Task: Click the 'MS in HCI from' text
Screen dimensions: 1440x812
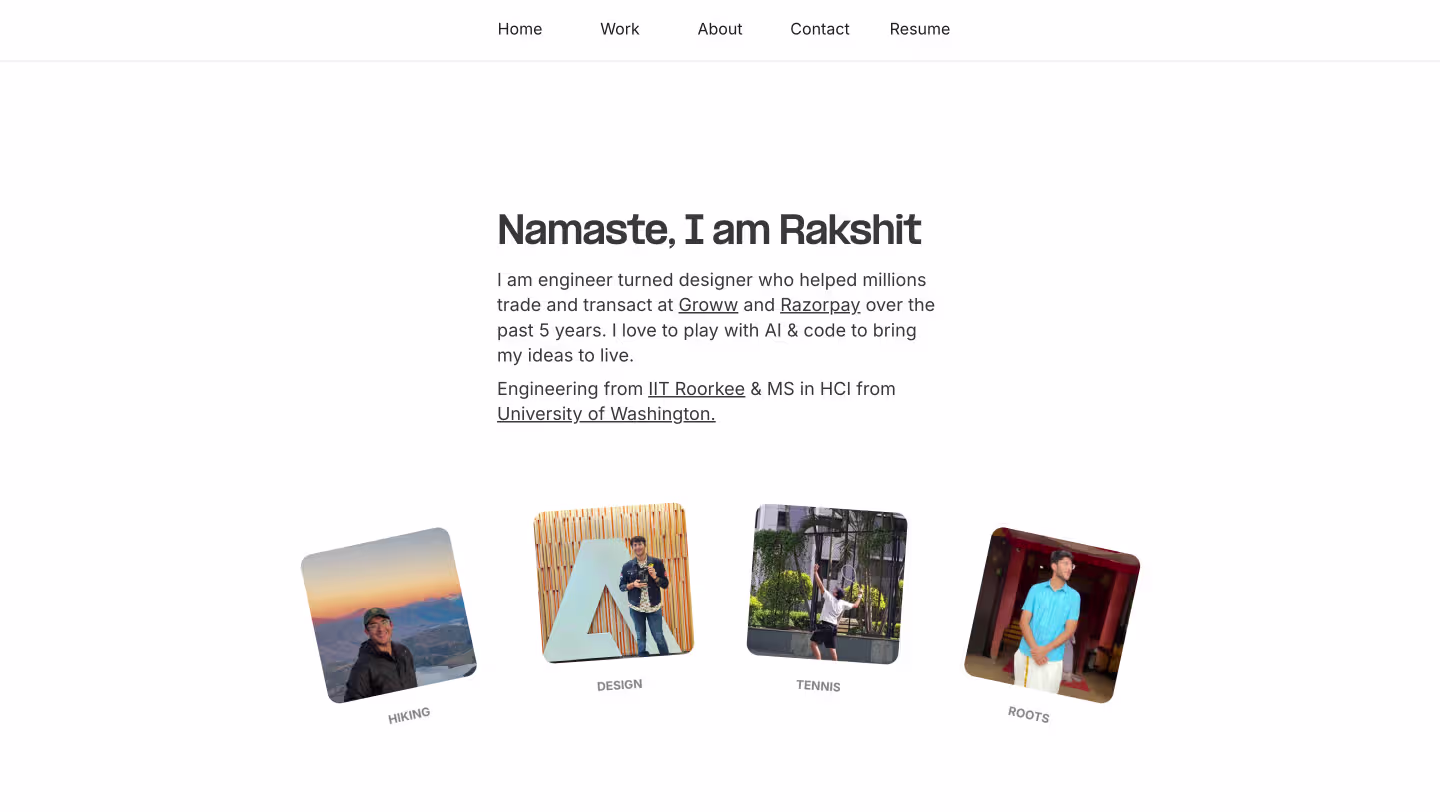Action: coord(830,389)
